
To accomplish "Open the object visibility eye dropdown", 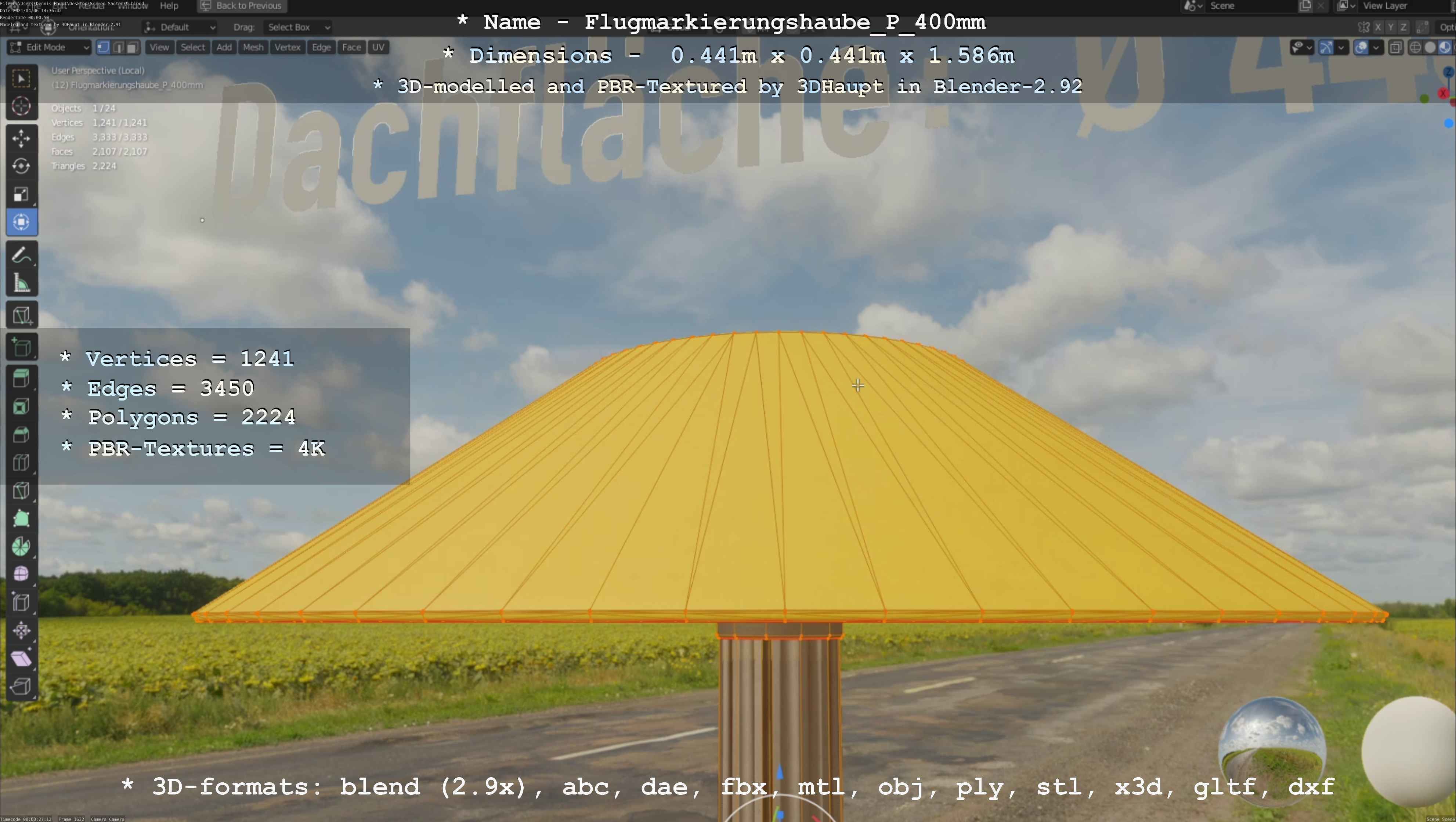I will 1302,47.
